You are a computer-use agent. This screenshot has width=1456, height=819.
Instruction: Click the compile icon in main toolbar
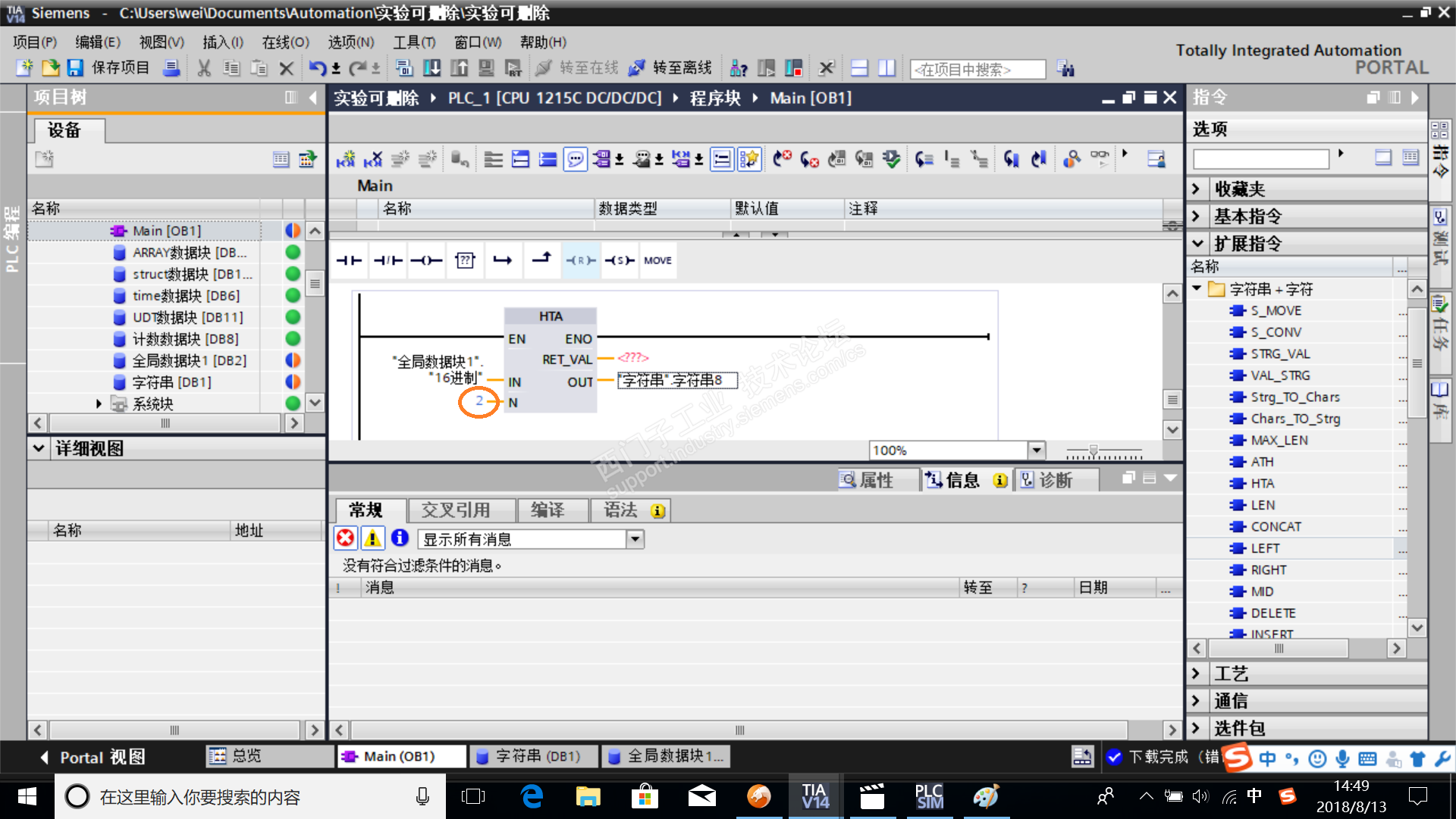coord(404,68)
